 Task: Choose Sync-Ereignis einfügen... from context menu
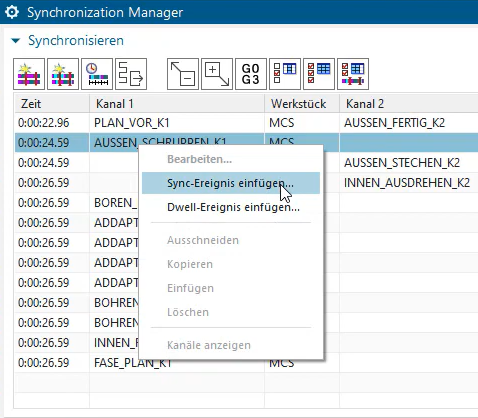pos(231,183)
